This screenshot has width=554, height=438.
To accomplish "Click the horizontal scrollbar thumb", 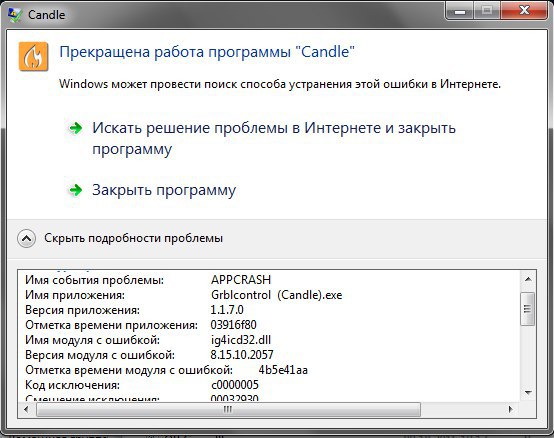I will pos(228,409).
